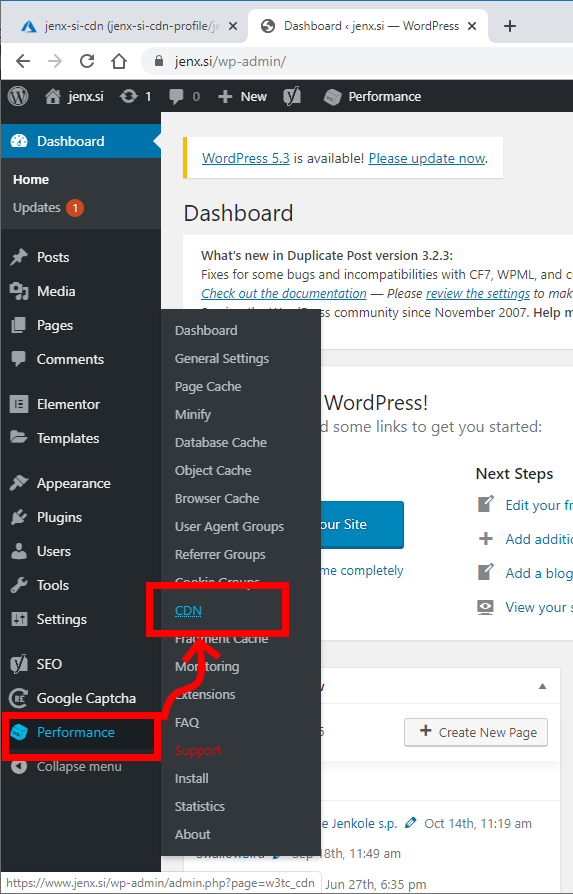Click the Add a blog post link
573x894 pixels.
539,573
